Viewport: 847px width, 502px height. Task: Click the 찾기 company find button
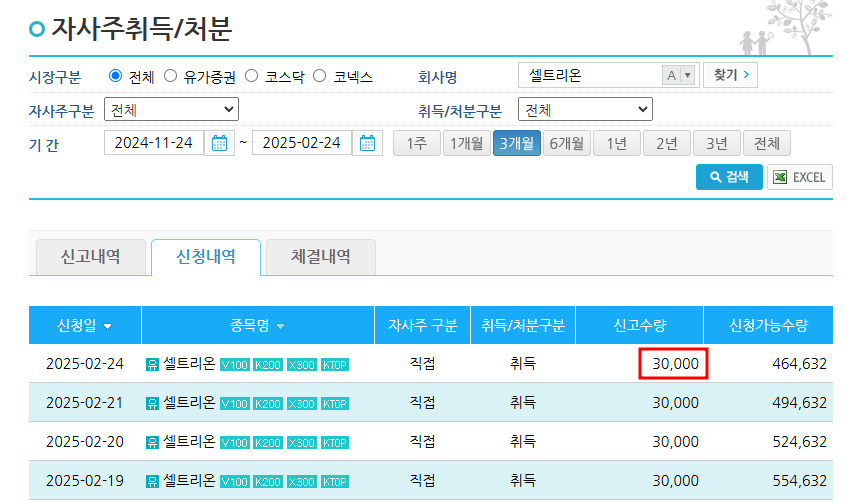(x=730, y=75)
